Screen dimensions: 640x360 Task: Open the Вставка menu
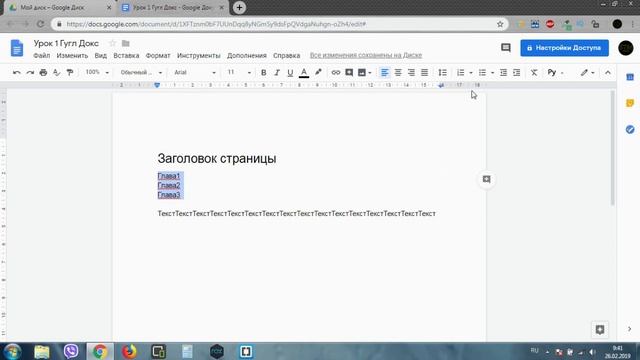(x=126, y=56)
